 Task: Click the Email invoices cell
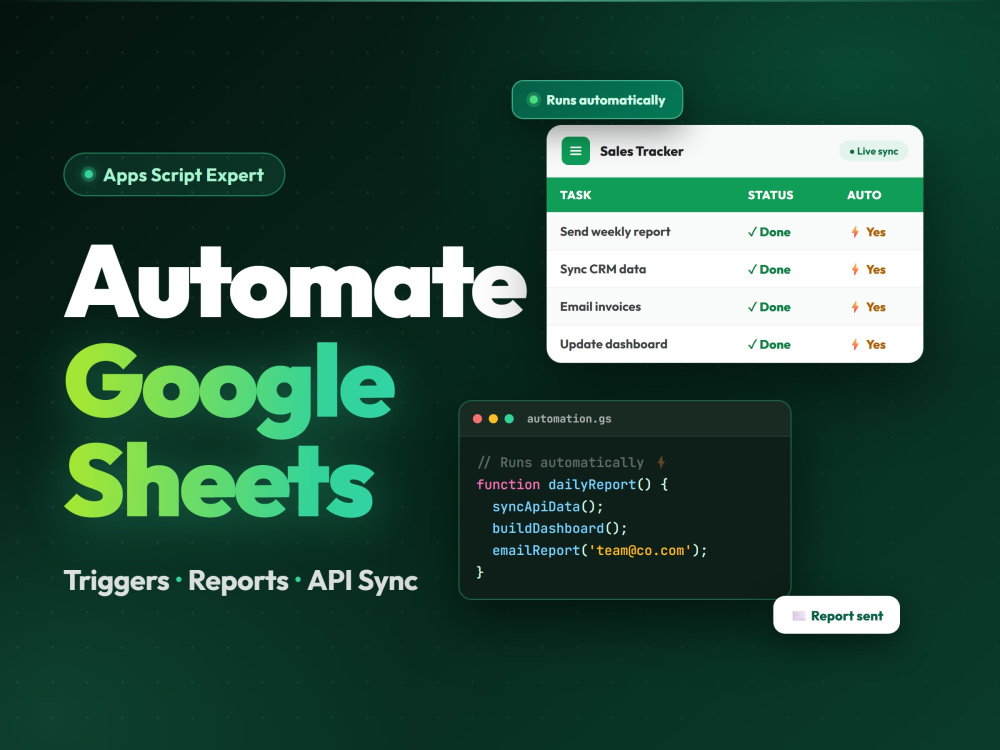[600, 307]
